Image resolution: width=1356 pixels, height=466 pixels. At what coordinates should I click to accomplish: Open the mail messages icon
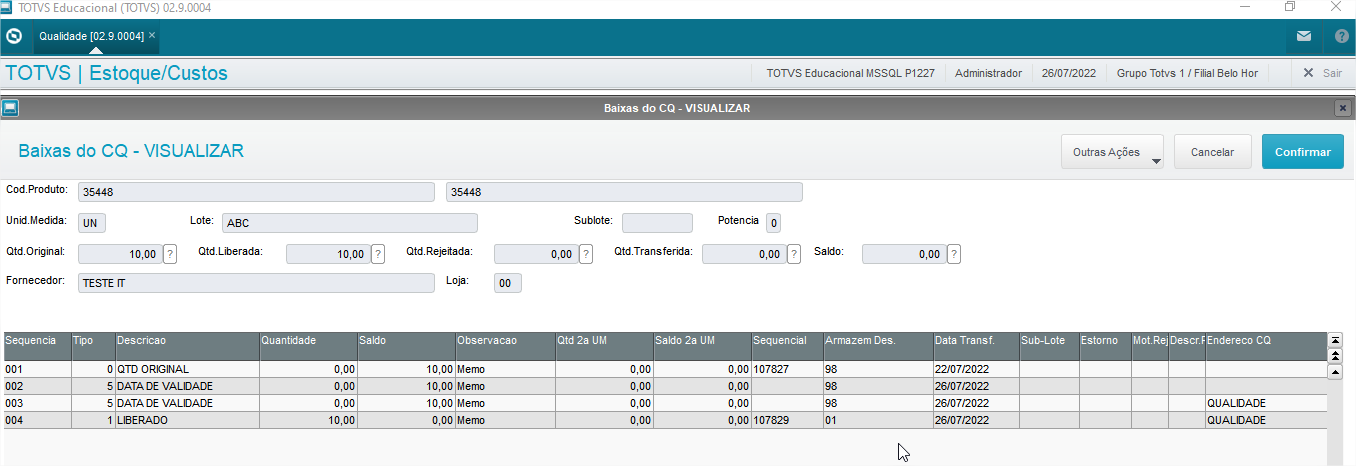pyautogui.click(x=1303, y=36)
